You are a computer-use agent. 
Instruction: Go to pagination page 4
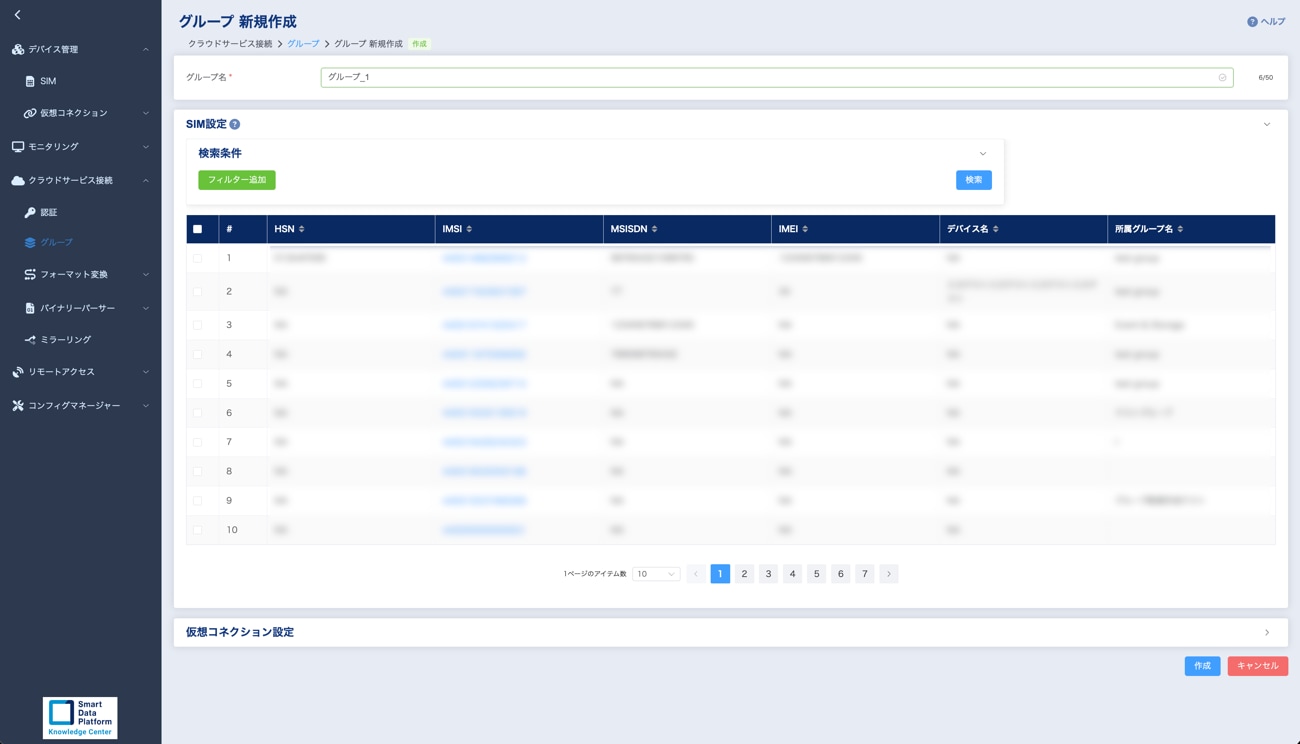click(792, 574)
